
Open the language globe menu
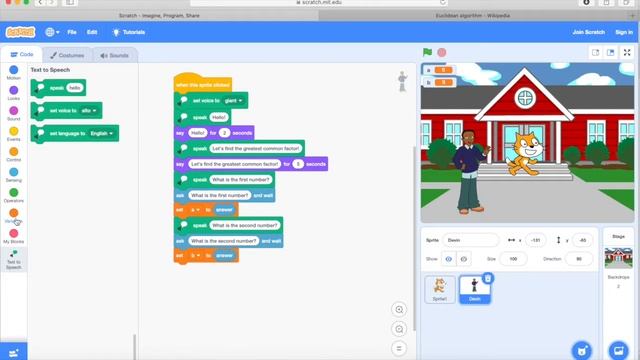(x=52, y=32)
